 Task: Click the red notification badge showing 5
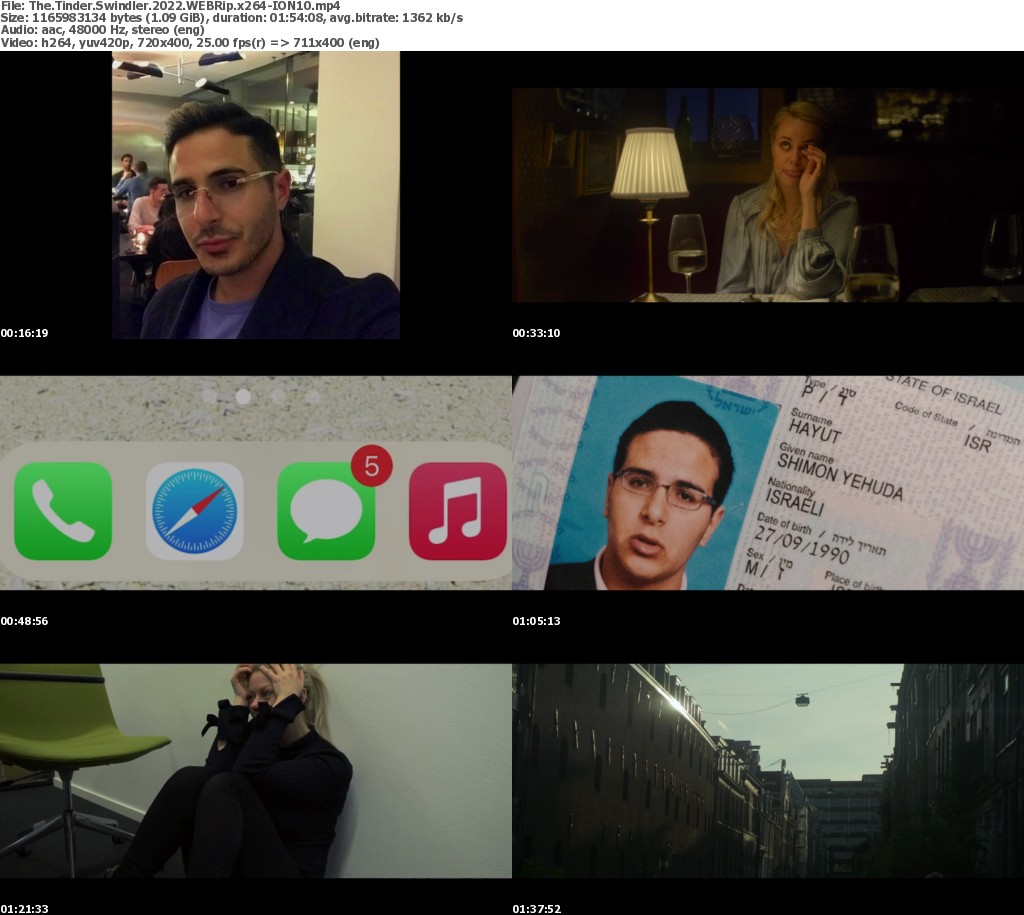click(x=372, y=466)
